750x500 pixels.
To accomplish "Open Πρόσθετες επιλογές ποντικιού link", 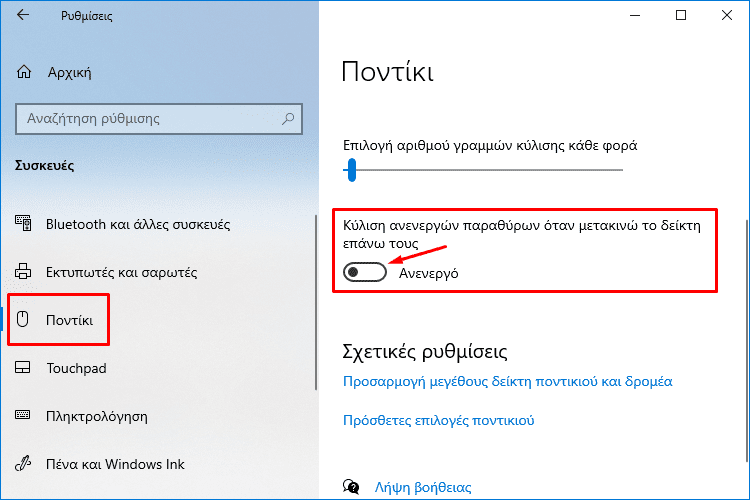I will tap(439, 420).
